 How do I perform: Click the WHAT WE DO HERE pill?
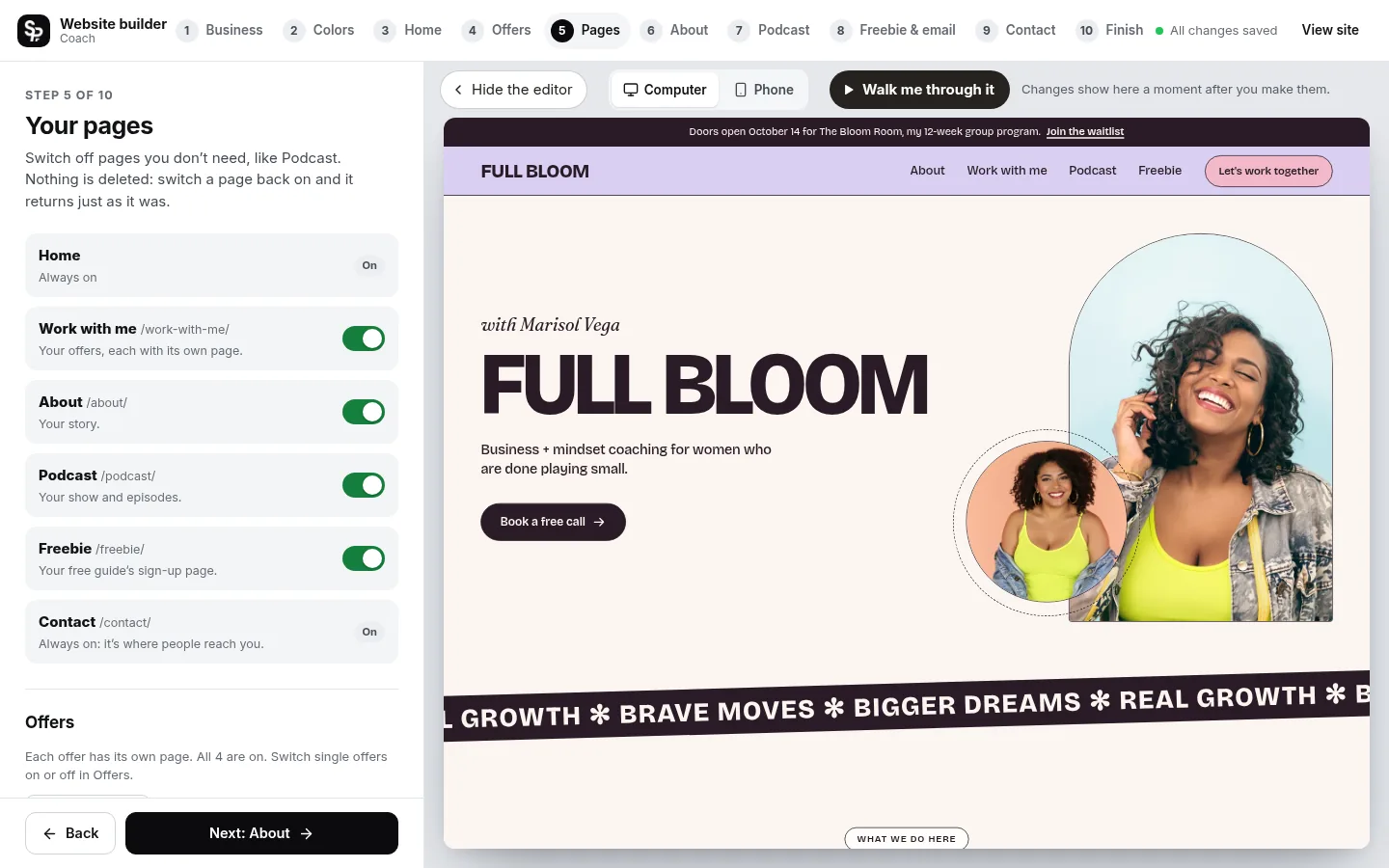coord(907,838)
